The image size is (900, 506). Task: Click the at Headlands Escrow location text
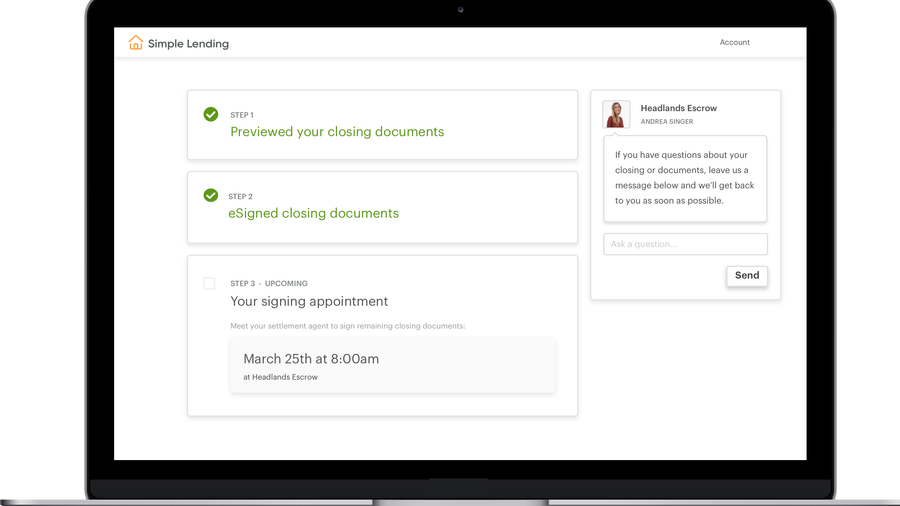(x=280, y=377)
